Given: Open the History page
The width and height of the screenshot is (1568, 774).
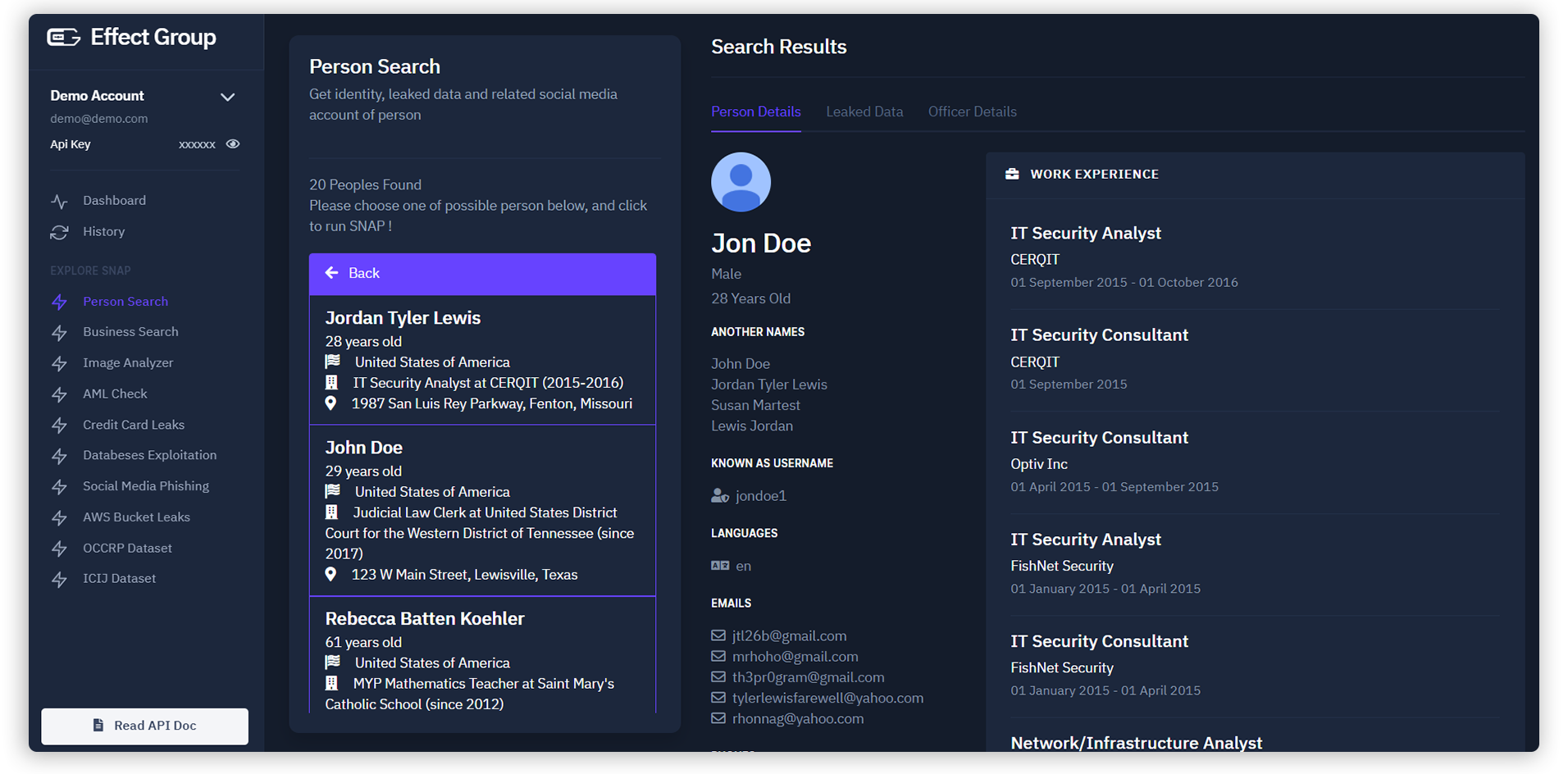Looking at the screenshot, I should coord(103,232).
